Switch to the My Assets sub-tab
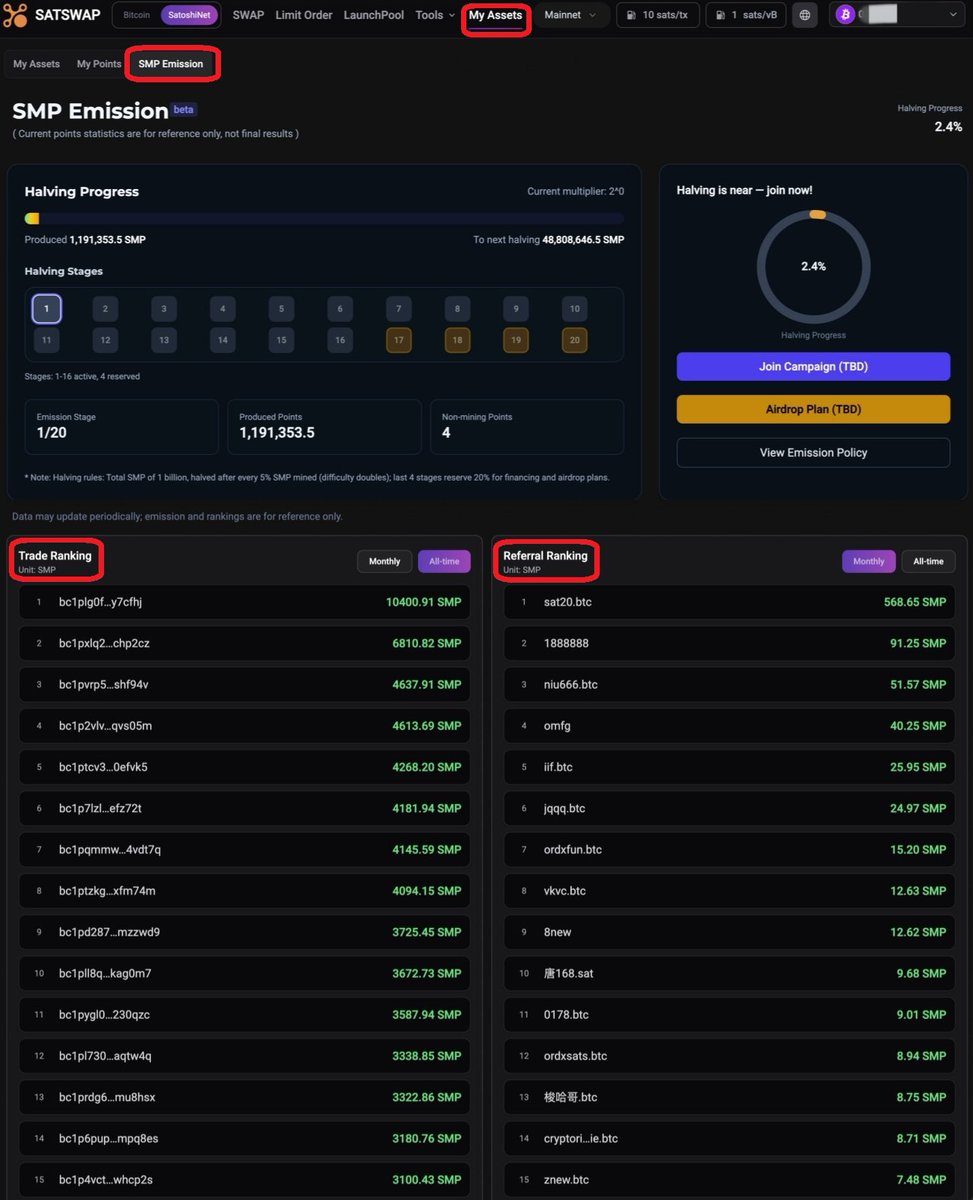 [36, 64]
